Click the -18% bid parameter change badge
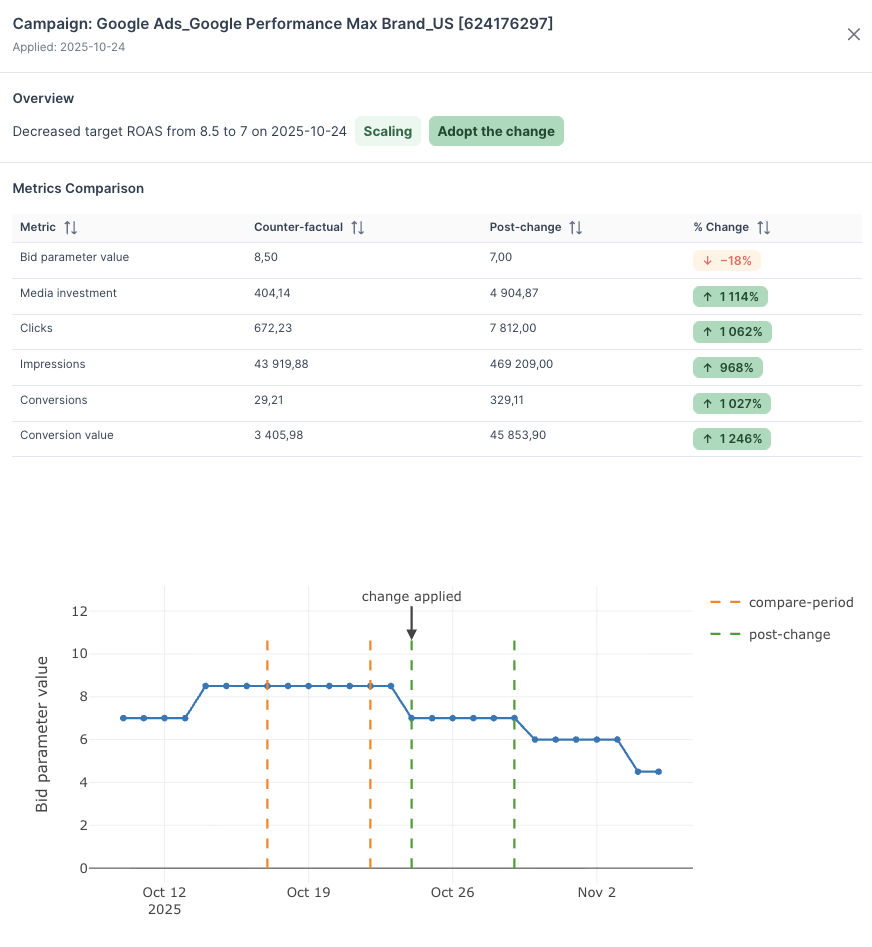872x947 pixels. coord(727,261)
